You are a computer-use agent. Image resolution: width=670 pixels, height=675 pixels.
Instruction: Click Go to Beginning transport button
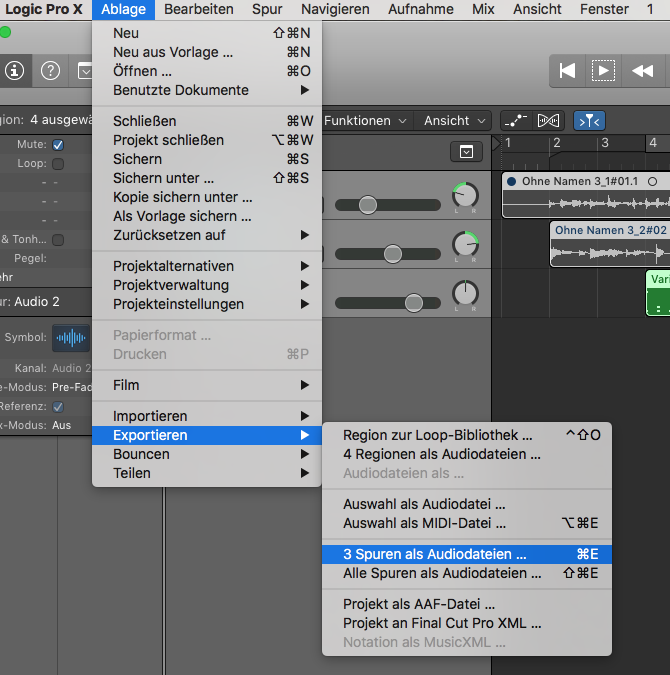click(567, 71)
